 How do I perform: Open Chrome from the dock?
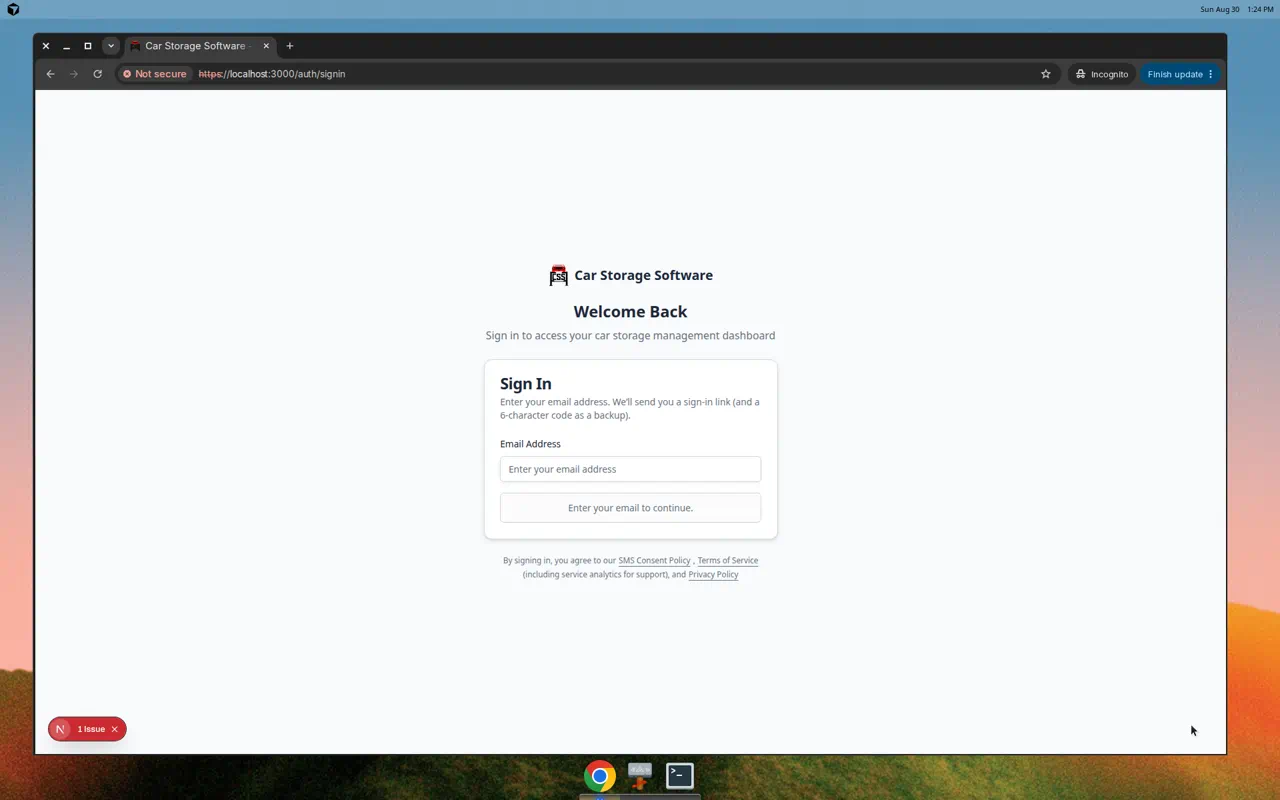600,776
